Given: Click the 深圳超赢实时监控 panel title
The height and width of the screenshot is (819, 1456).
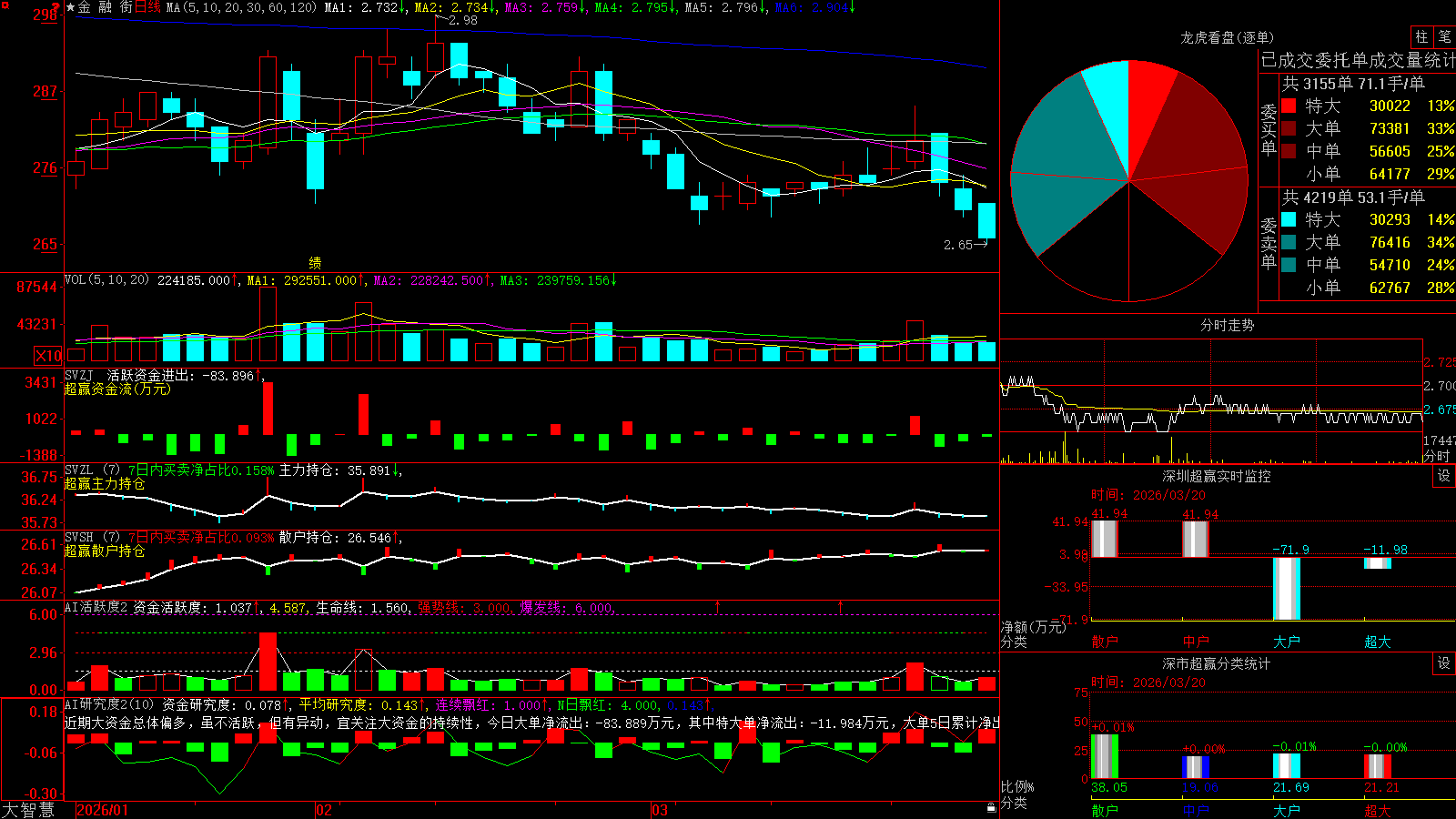Looking at the screenshot, I should pos(1217,476).
